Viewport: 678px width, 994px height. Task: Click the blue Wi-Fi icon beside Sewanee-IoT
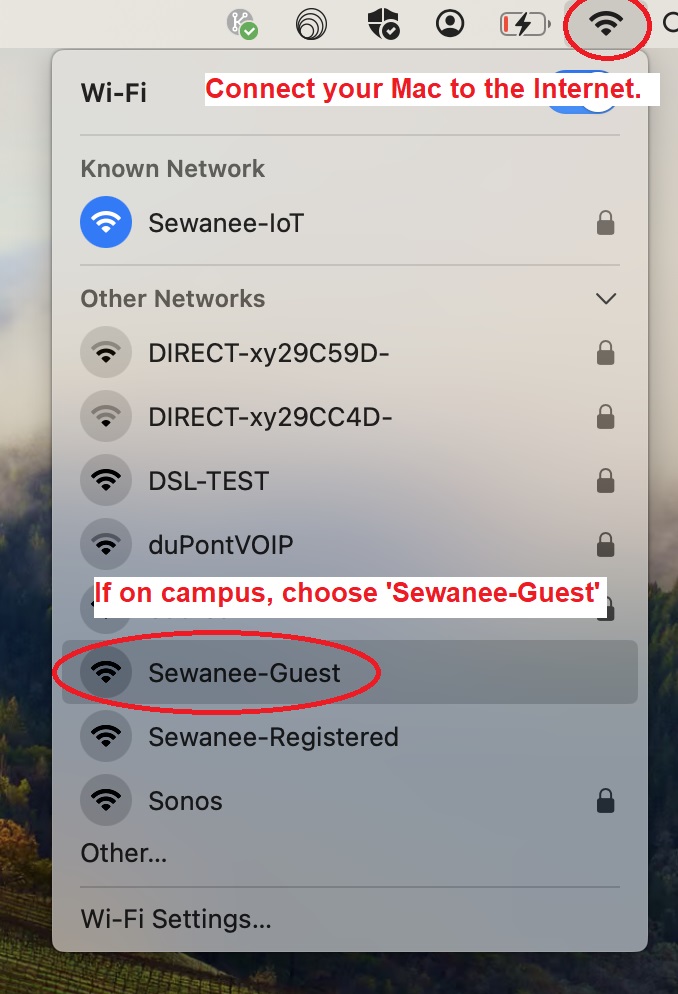(x=106, y=222)
